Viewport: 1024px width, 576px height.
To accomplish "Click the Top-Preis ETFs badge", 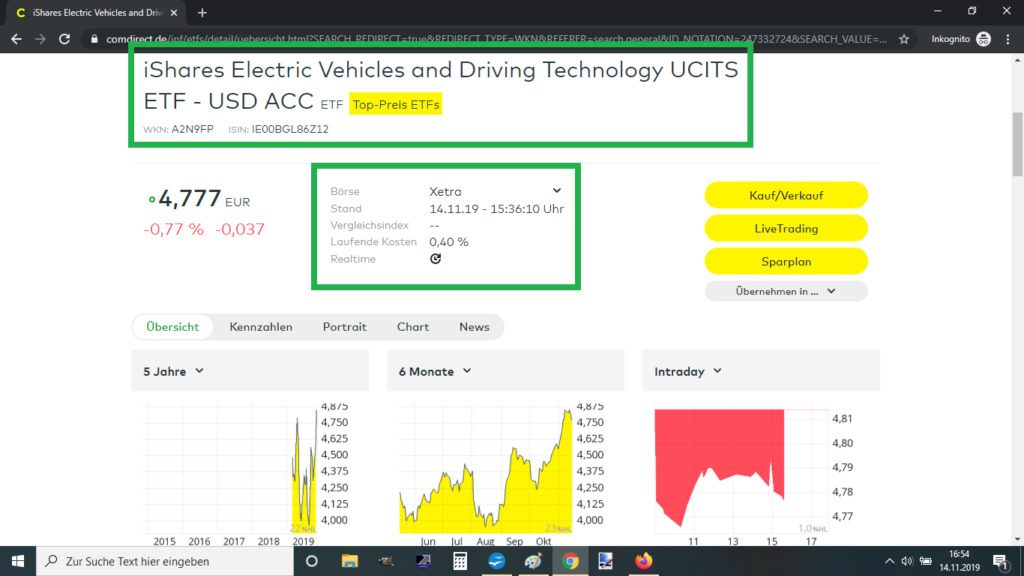I will click(x=396, y=104).
